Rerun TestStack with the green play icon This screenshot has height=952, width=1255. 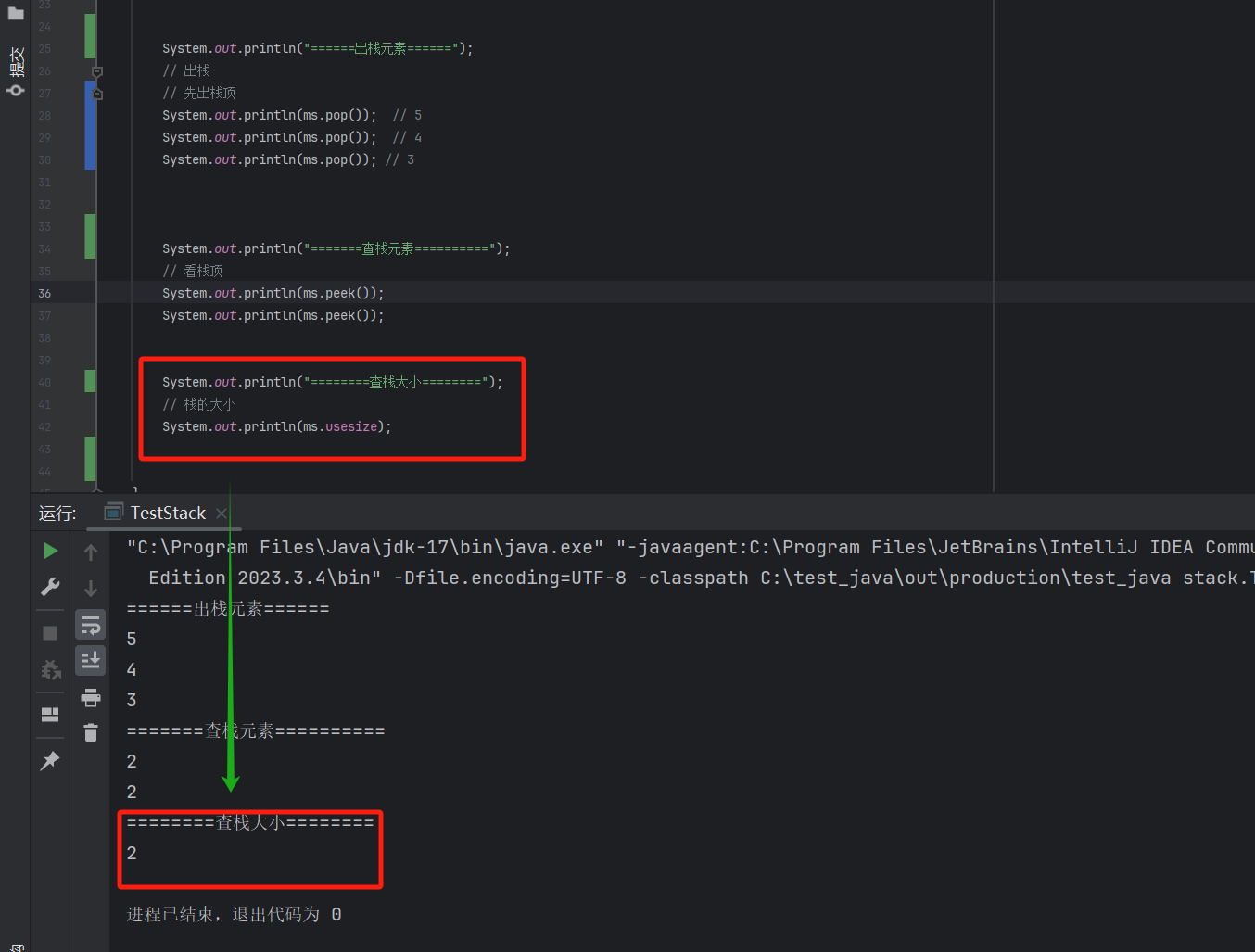tap(51, 551)
